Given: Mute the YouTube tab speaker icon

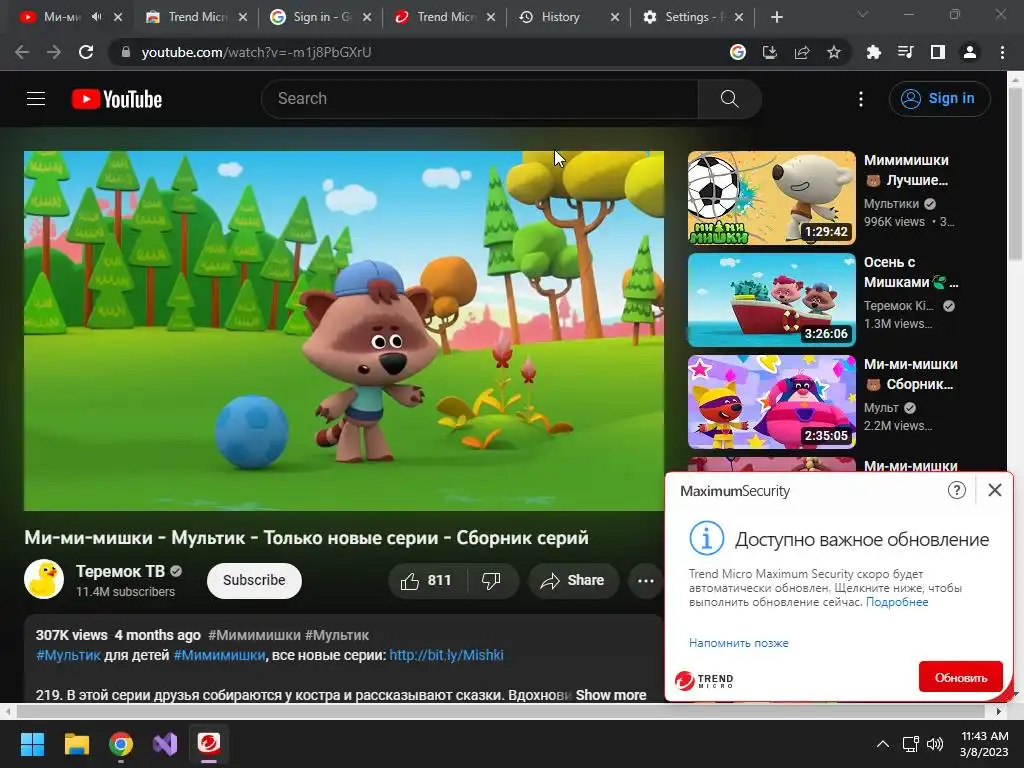Looking at the screenshot, I should [97, 17].
